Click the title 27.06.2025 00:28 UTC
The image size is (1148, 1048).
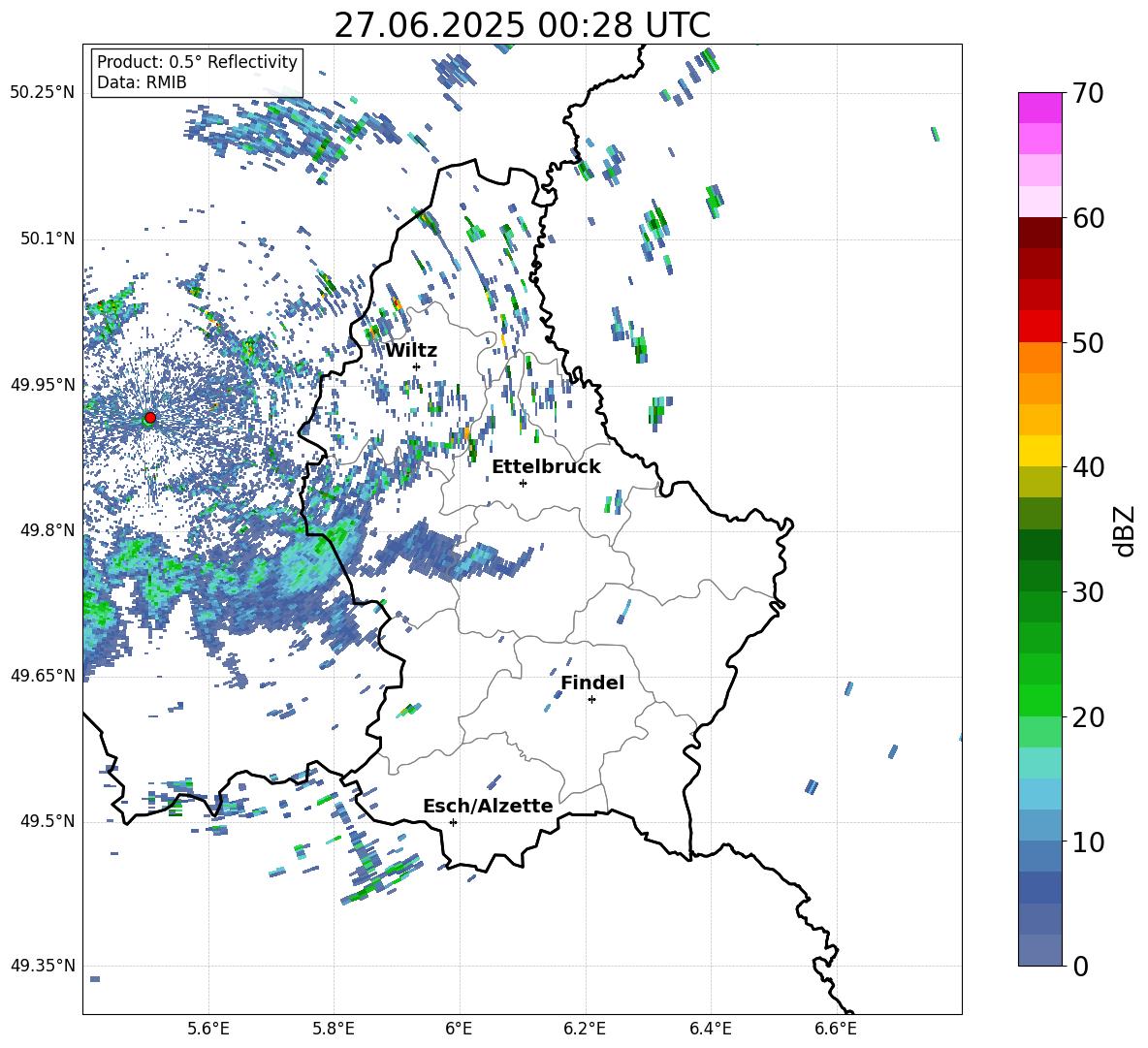(x=523, y=25)
